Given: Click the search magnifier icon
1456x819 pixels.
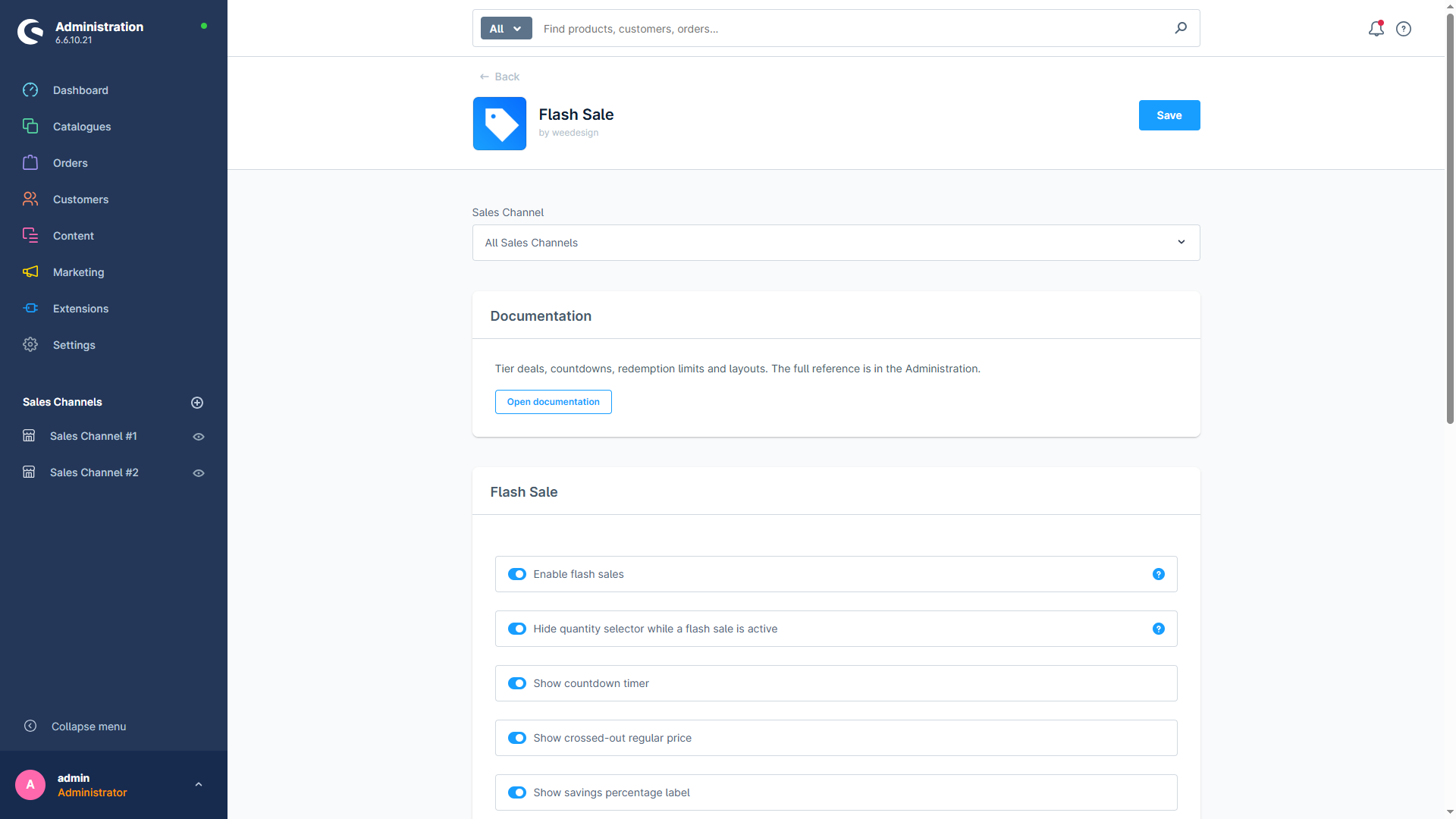Looking at the screenshot, I should [x=1181, y=28].
